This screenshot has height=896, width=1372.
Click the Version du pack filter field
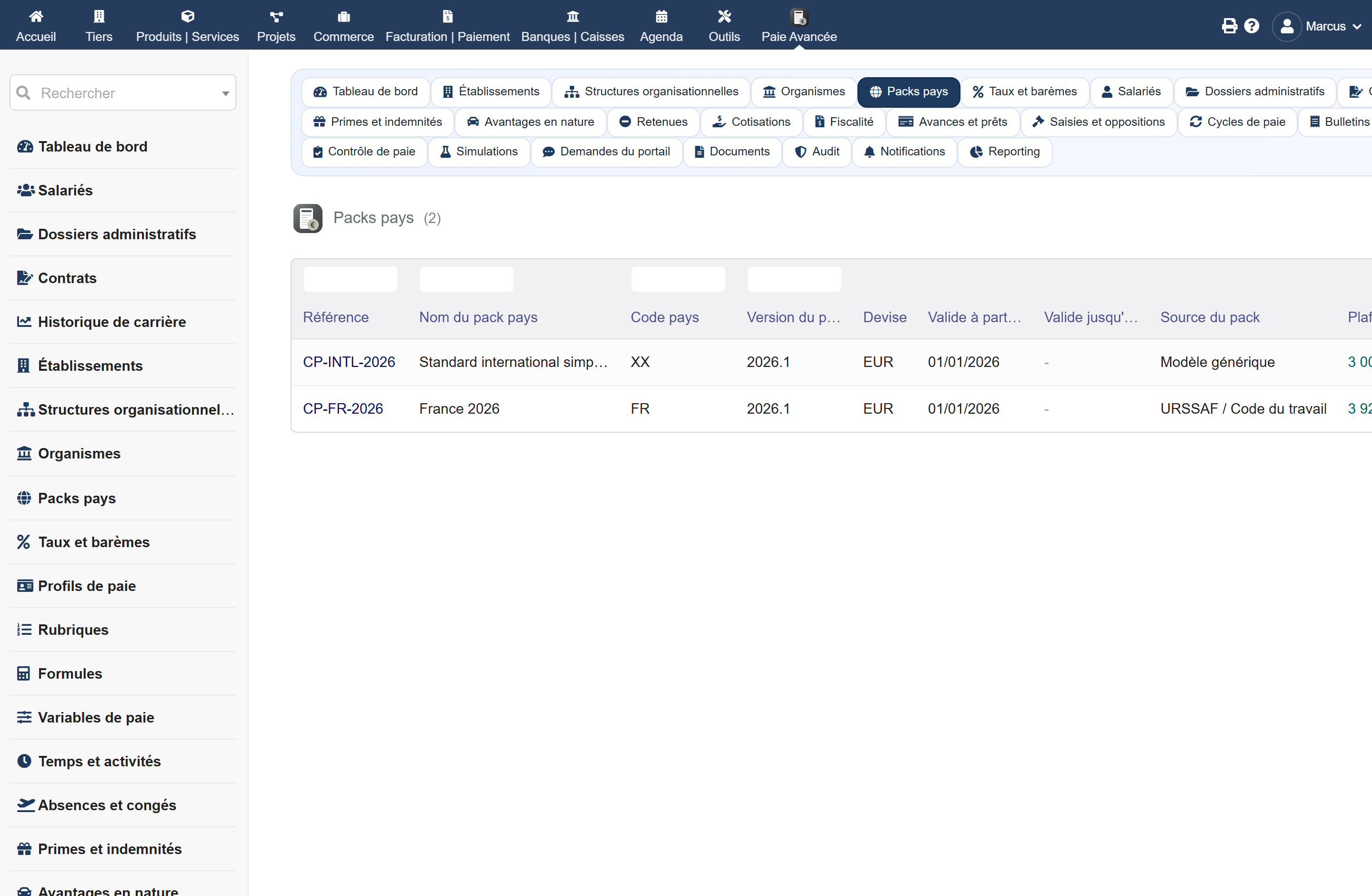(794, 279)
